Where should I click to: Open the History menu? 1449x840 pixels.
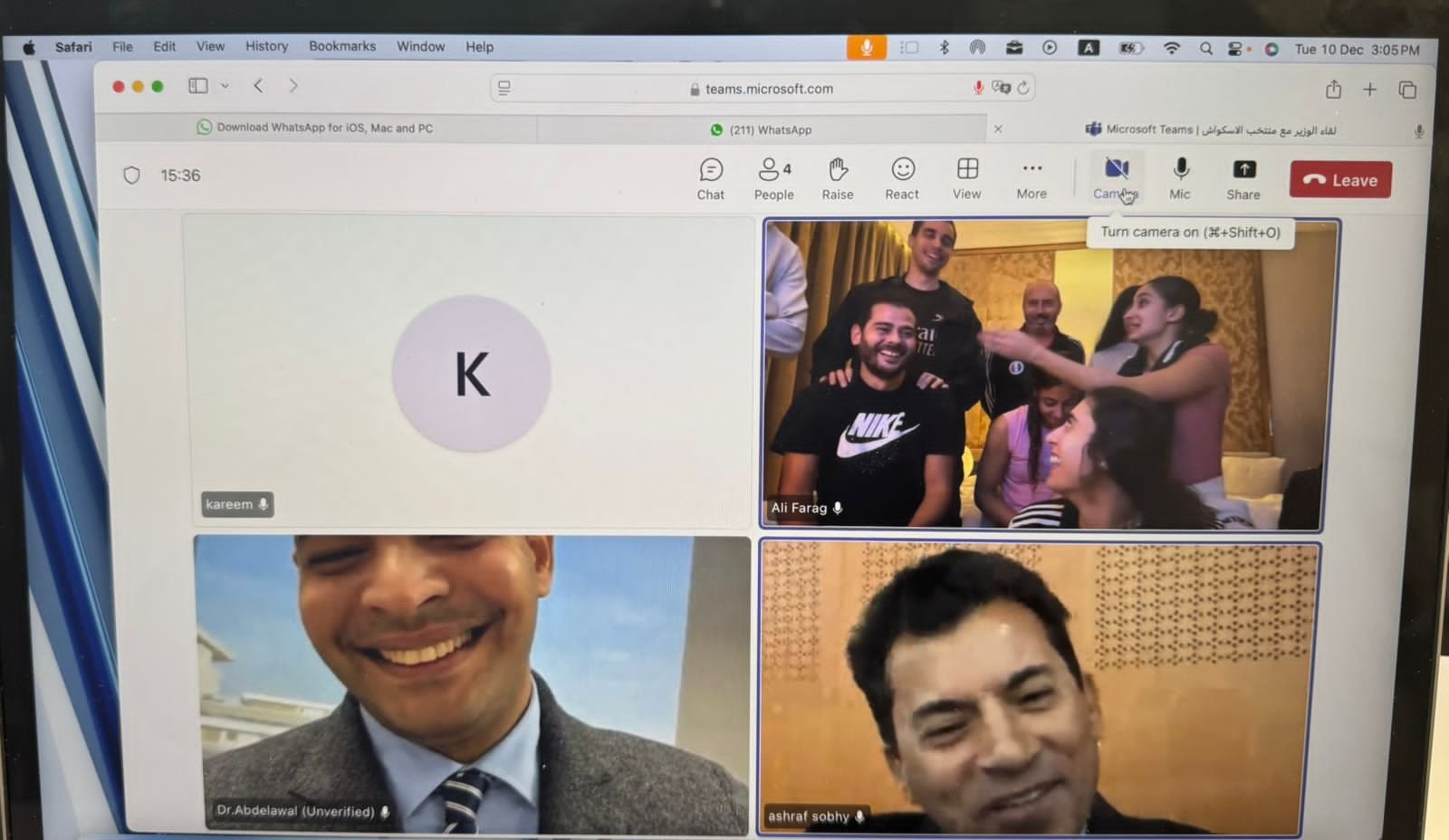266,46
